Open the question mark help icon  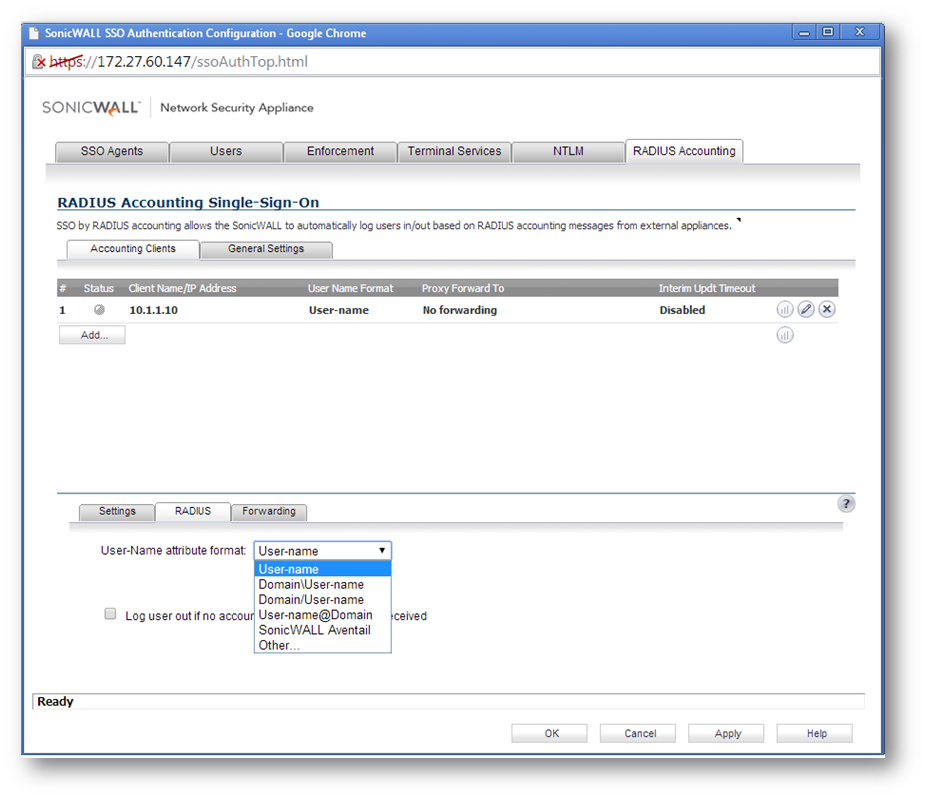[x=846, y=504]
